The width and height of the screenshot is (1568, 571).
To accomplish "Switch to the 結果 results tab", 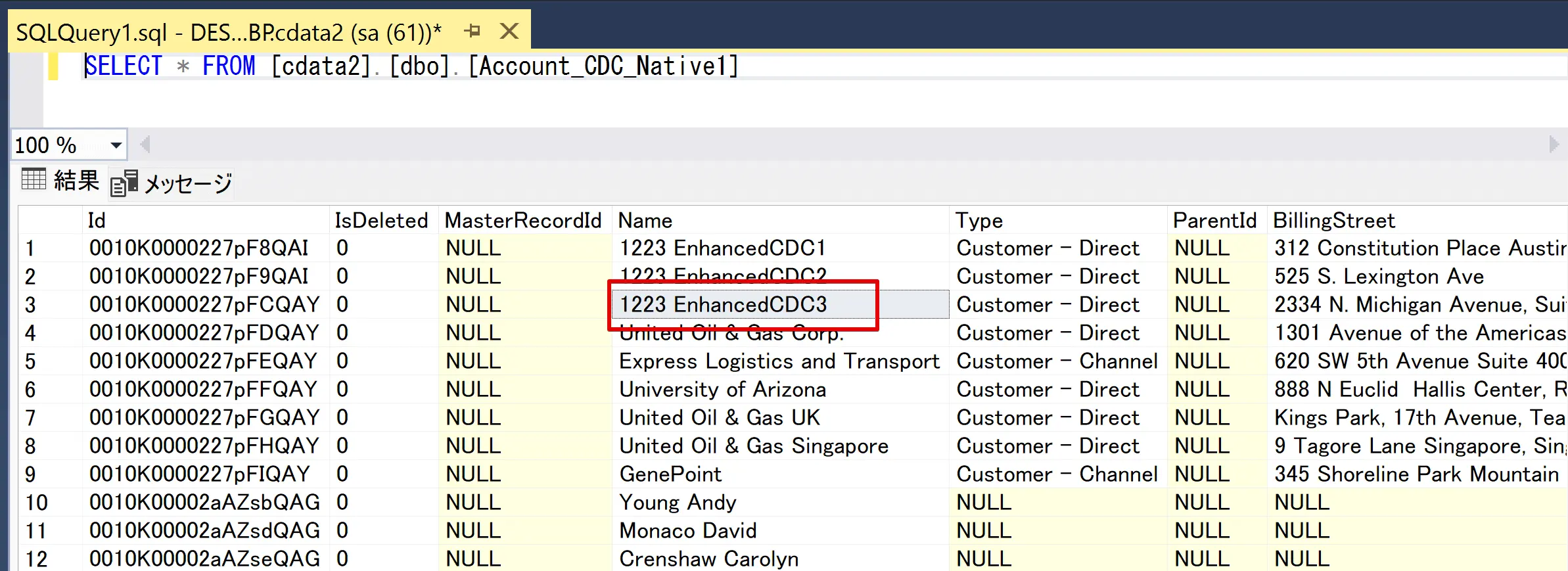I will click(76, 181).
